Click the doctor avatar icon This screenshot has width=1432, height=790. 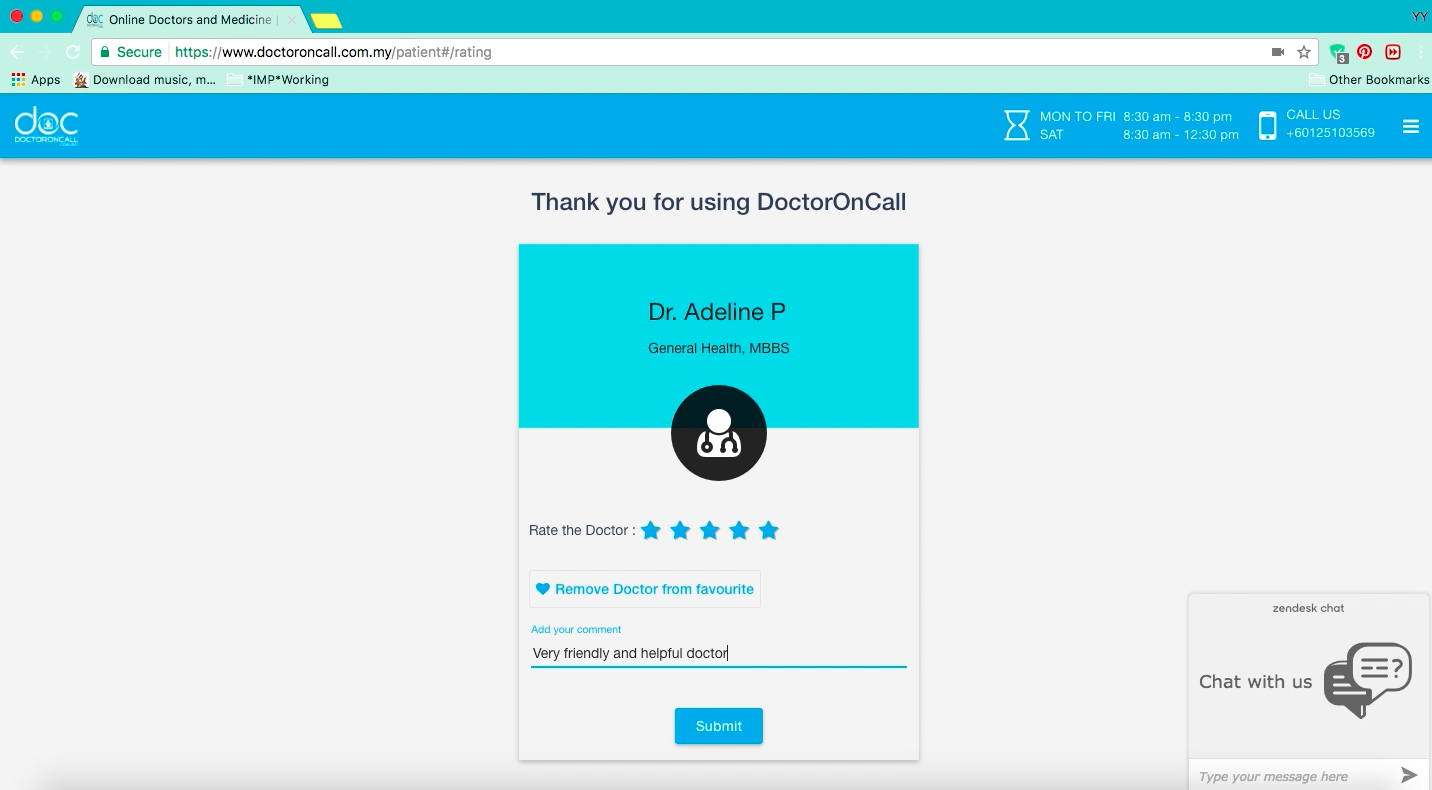coord(719,433)
